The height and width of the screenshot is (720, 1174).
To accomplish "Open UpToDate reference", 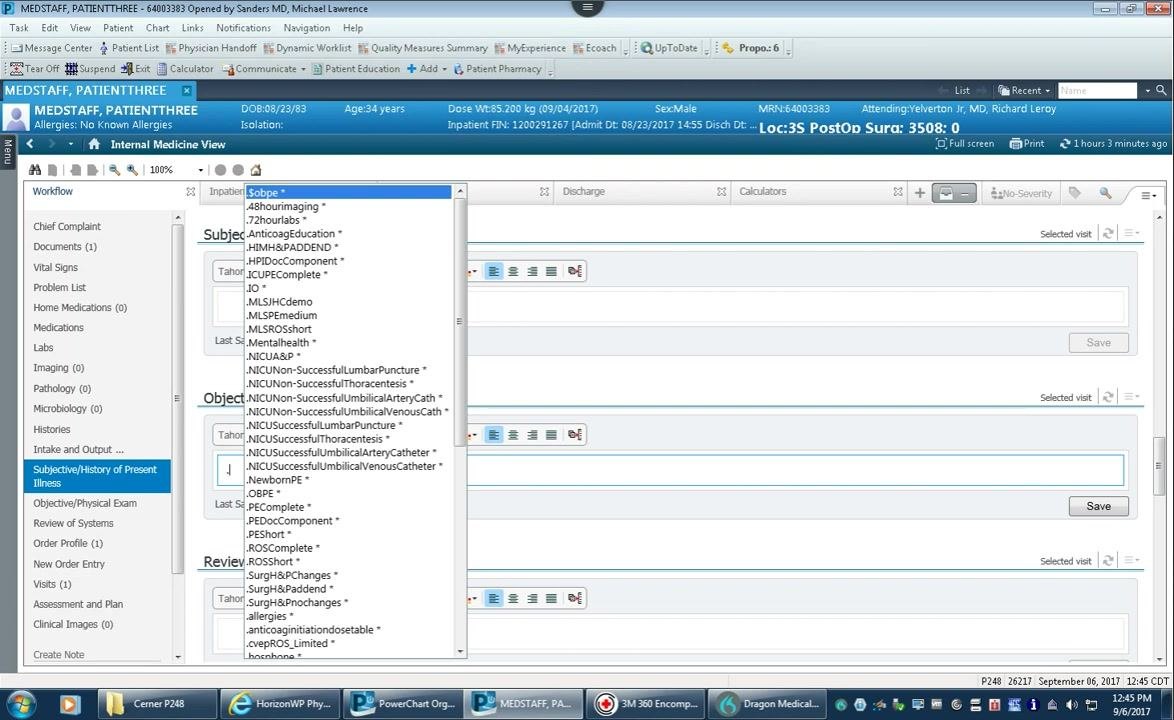I will pyautogui.click(x=669, y=48).
